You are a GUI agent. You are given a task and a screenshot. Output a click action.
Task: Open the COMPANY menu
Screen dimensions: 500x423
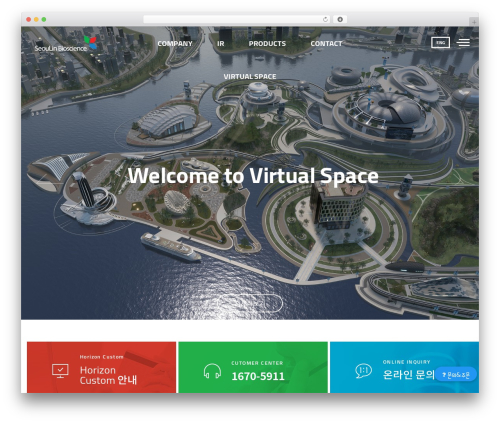[x=175, y=44]
